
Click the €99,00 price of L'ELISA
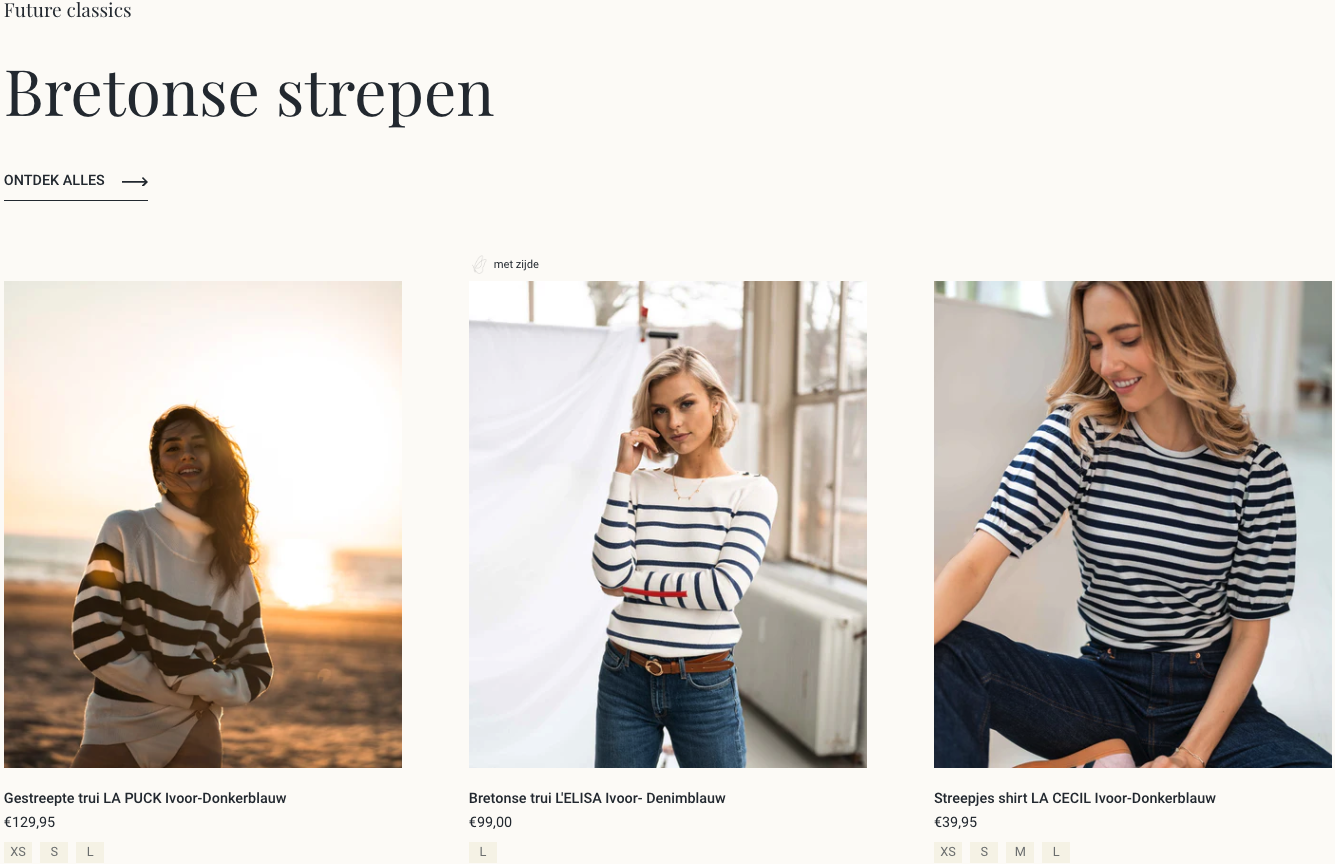(490, 822)
